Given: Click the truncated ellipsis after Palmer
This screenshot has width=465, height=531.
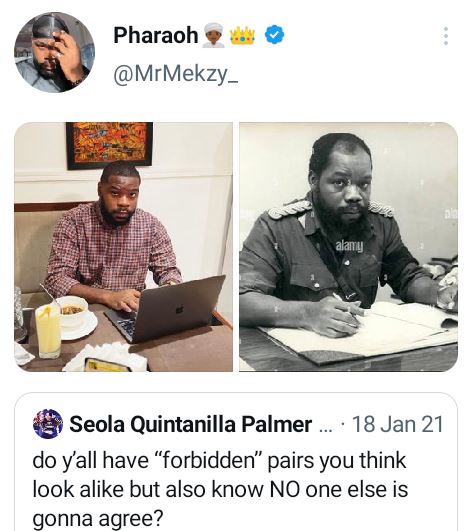Looking at the screenshot, I should (325, 427).
